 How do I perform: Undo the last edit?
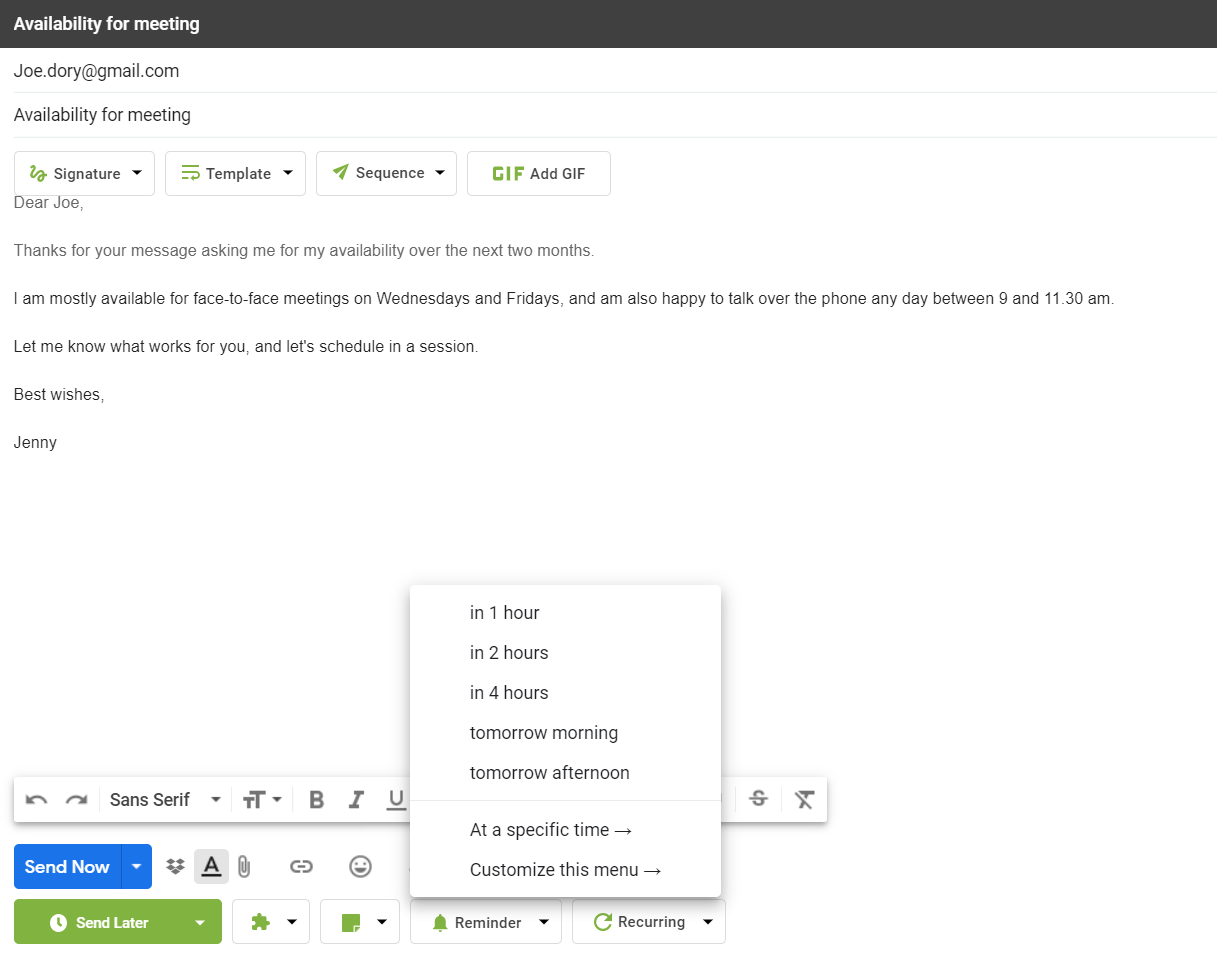click(37, 800)
